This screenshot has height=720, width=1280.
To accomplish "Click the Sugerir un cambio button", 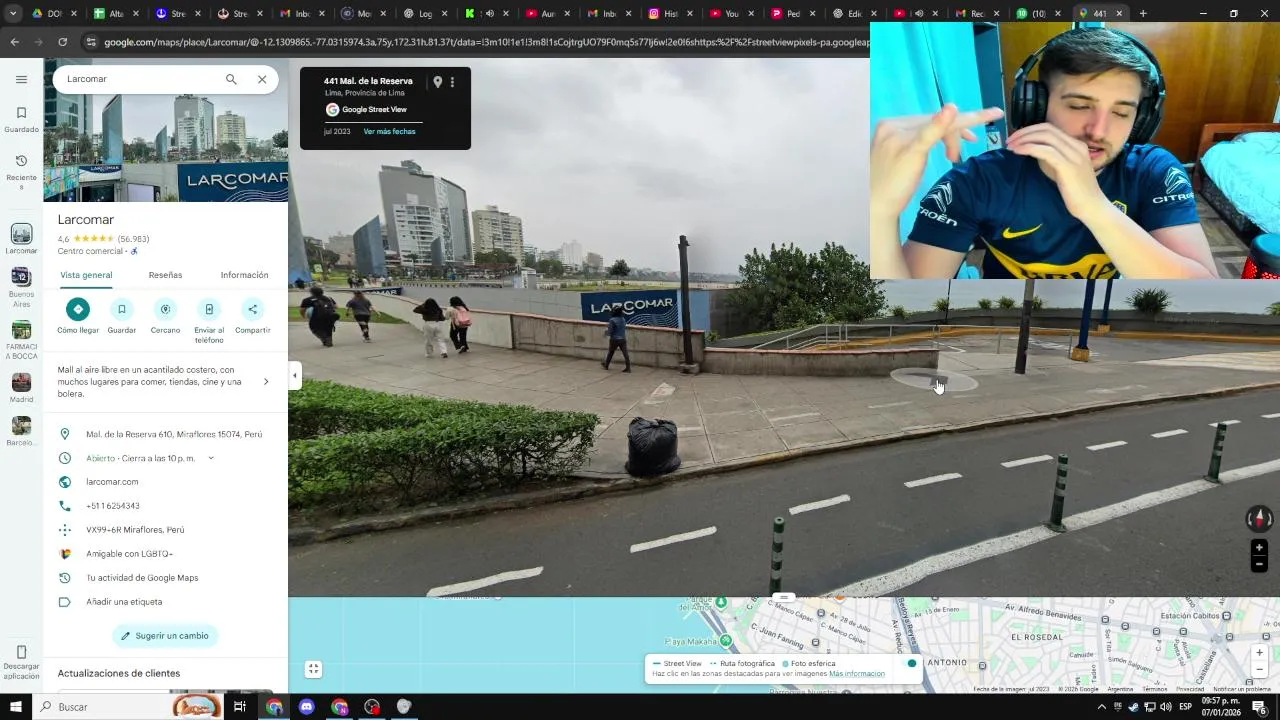I will pos(165,636).
